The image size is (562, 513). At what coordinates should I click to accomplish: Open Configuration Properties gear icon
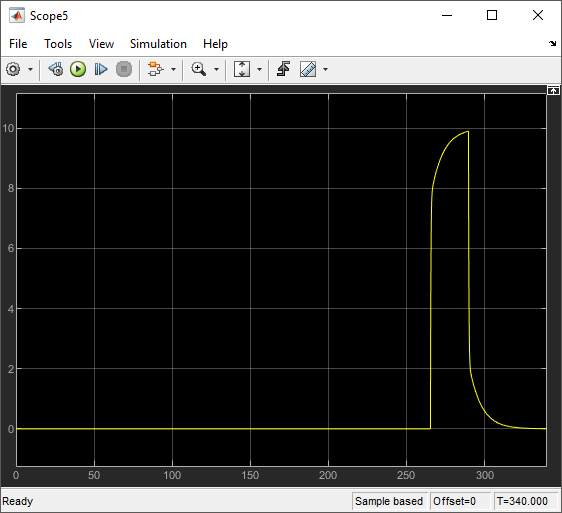click(x=13, y=69)
